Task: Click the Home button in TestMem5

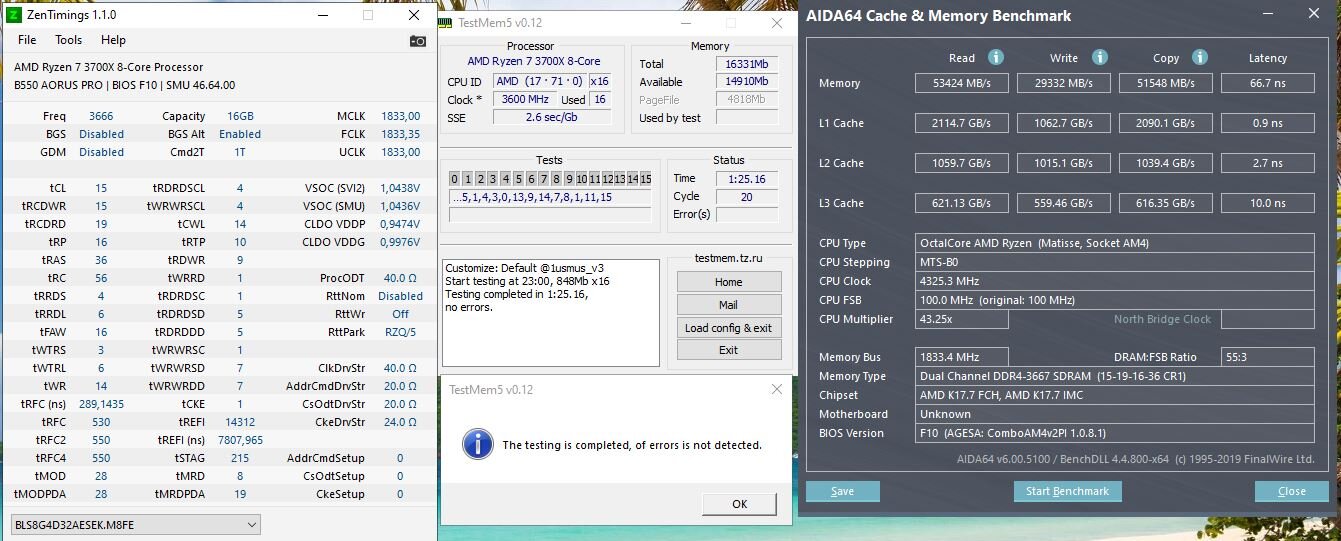Action: pos(728,282)
